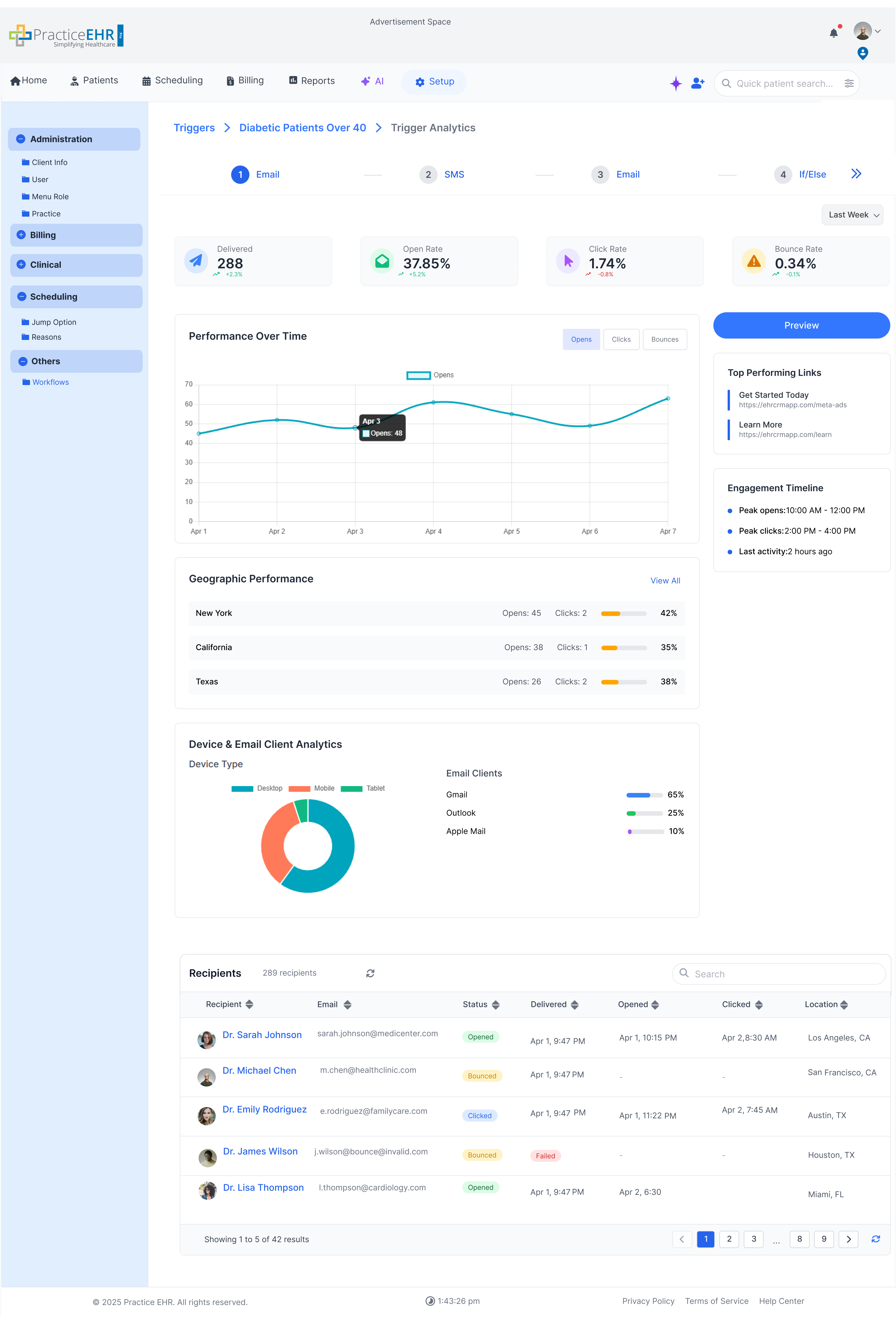Click the Reports navigation icon

click(x=293, y=80)
